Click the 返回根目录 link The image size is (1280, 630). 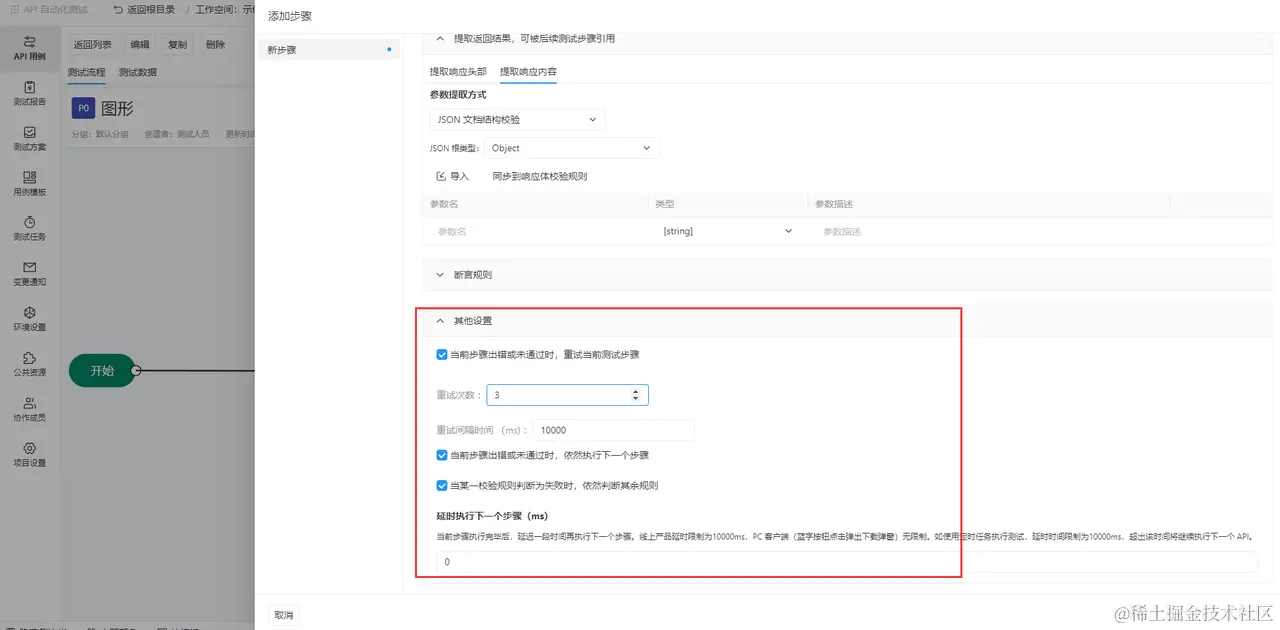point(144,9)
